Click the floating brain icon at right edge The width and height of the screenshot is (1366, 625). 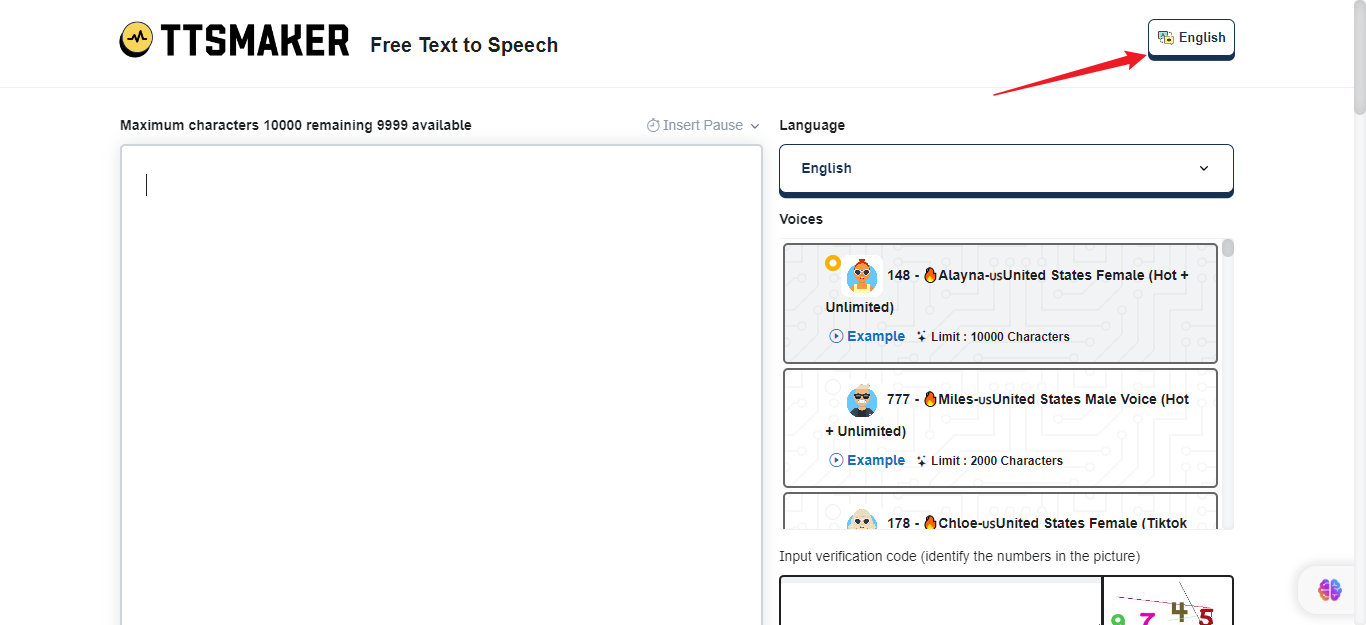(x=1329, y=590)
